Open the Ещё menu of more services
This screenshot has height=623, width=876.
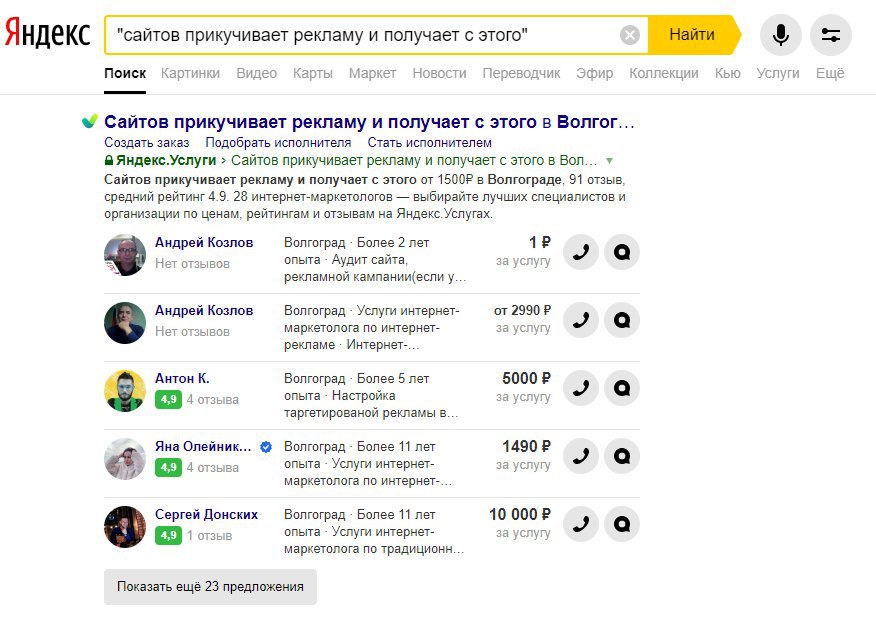tap(830, 73)
